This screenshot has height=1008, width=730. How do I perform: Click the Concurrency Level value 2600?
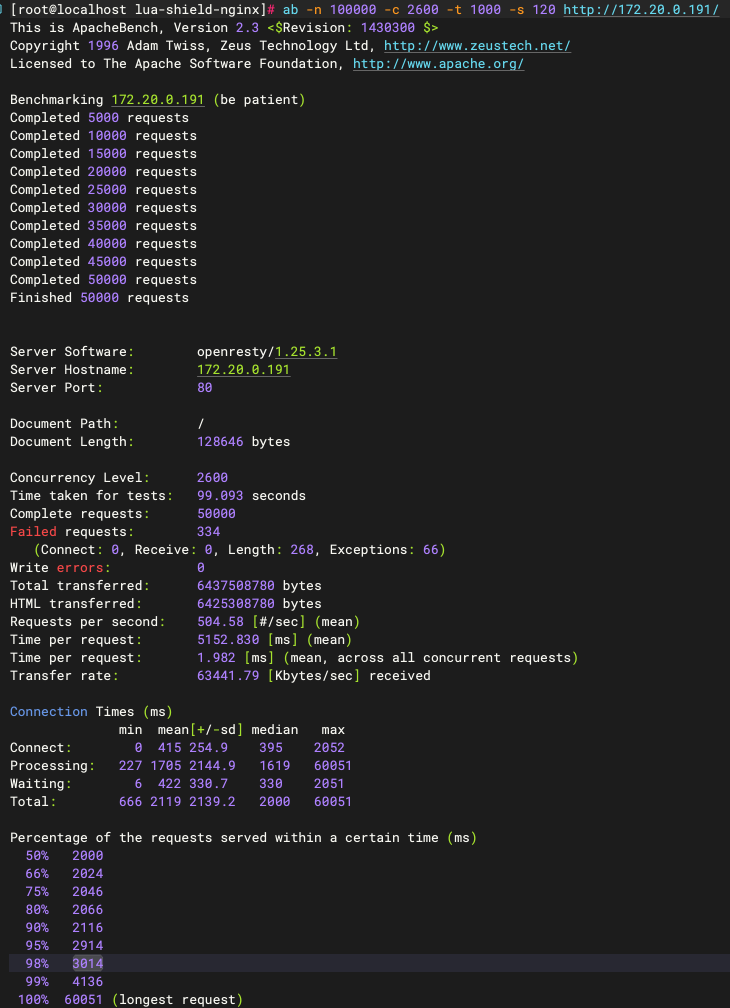pyautogui.click(x=212, y=478)
